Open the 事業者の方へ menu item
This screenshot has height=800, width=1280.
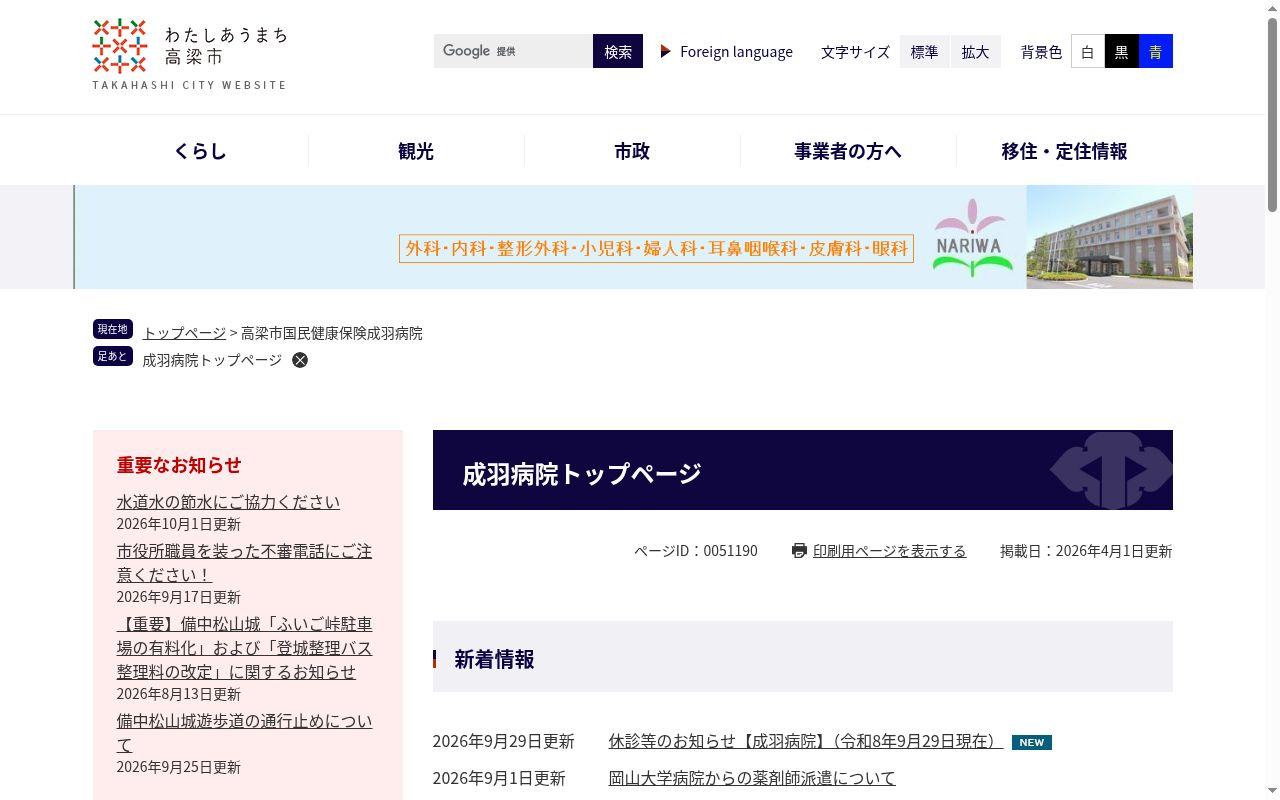coord(848,151)
